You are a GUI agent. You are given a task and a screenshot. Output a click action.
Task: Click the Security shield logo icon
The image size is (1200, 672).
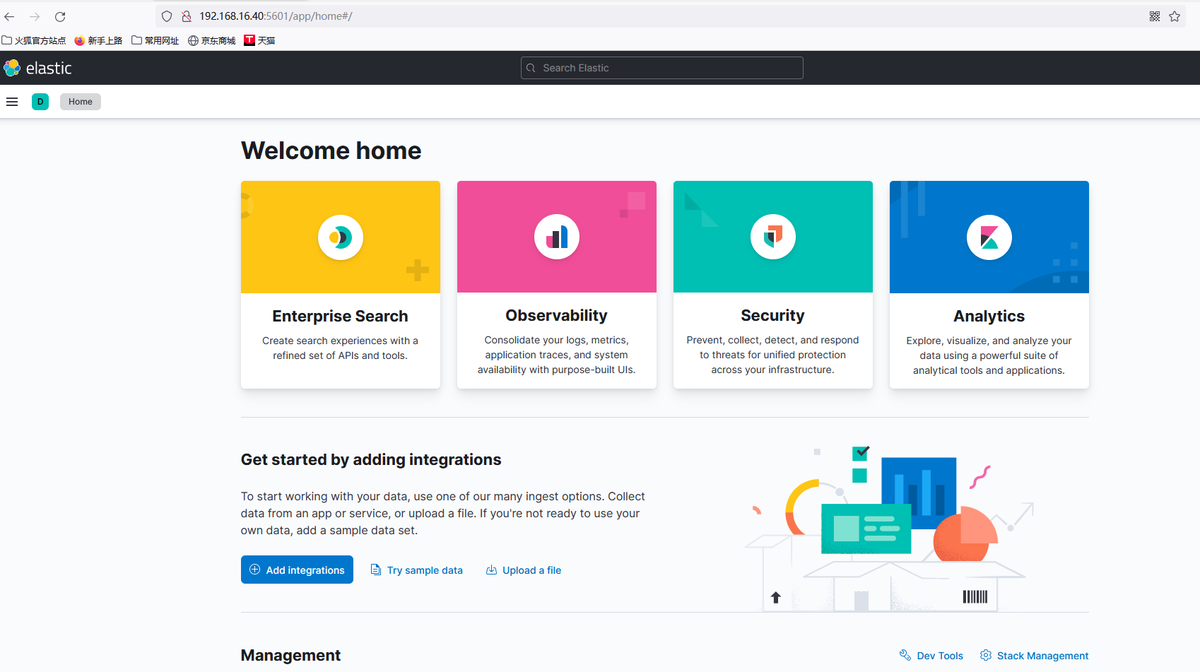(x=773, y=237)
